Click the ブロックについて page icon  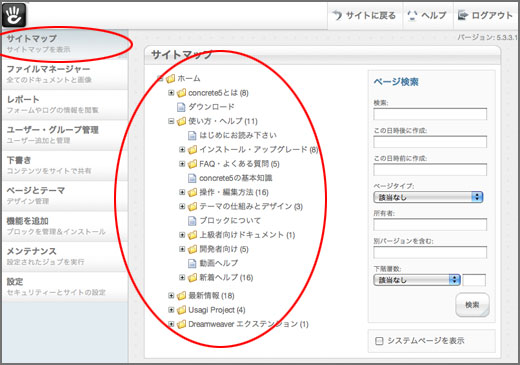pyautogui.click(x=192, y=221)
